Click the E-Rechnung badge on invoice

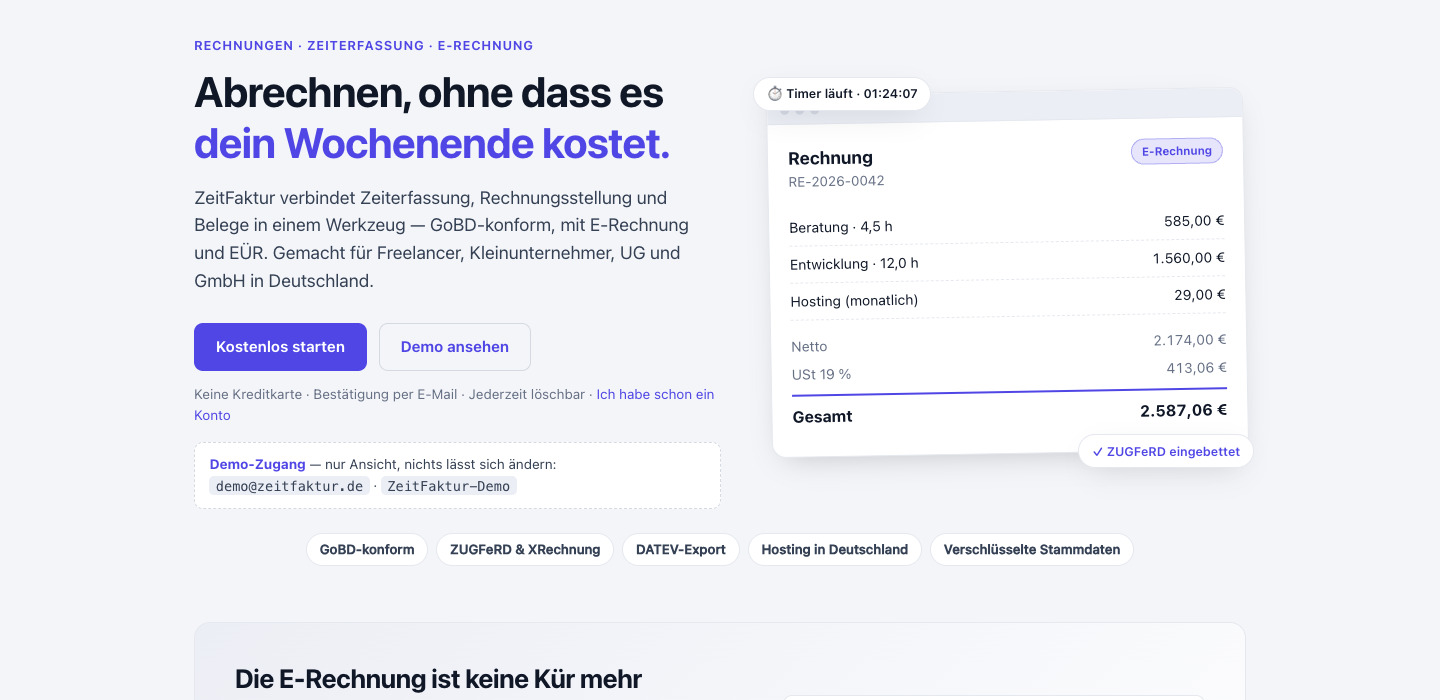pyautogui.click(x=1176, y=151)
